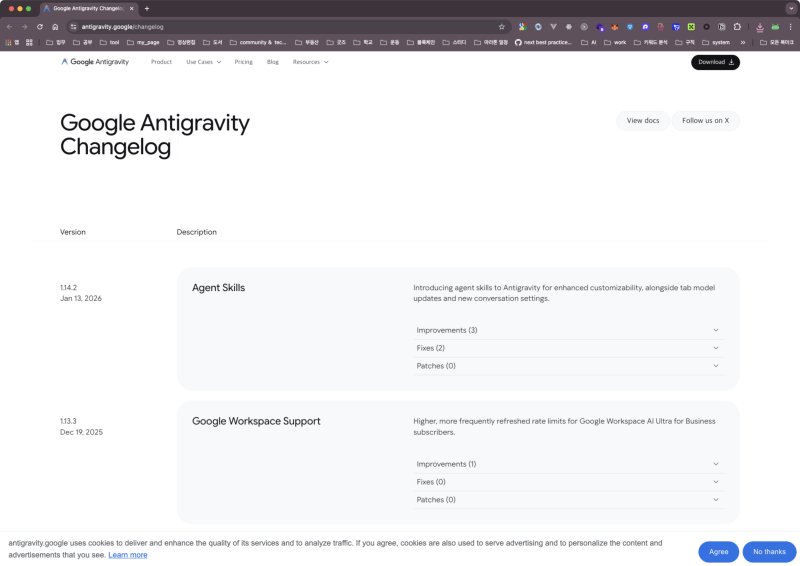Open the tab search dropdown arrow
800x566 pixels.
click(791, 9)
